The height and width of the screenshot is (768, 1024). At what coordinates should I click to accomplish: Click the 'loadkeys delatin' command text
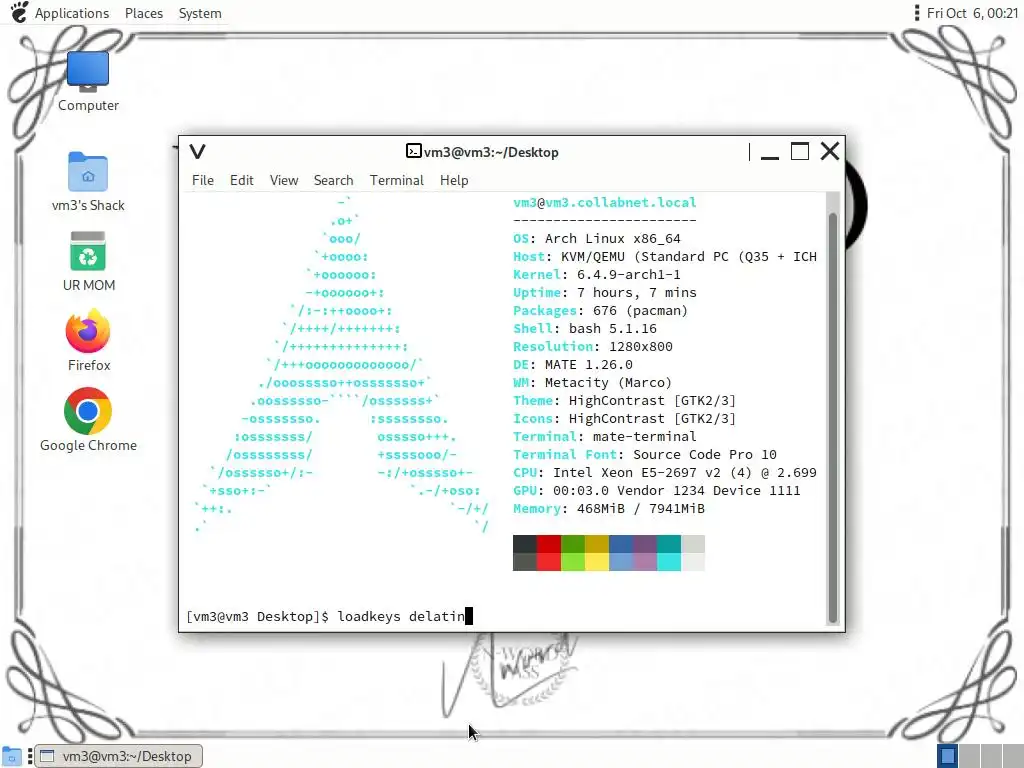click(x=401, y=616)
